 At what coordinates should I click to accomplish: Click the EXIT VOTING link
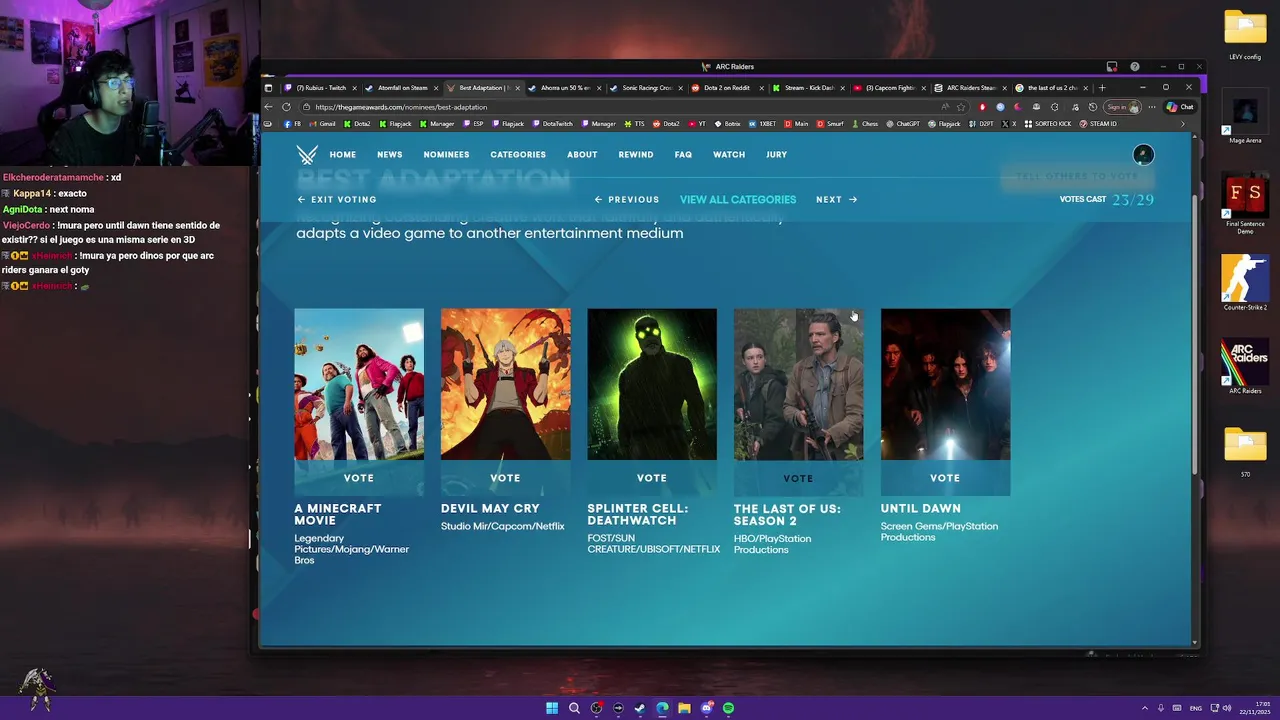[x=337, y=199]
